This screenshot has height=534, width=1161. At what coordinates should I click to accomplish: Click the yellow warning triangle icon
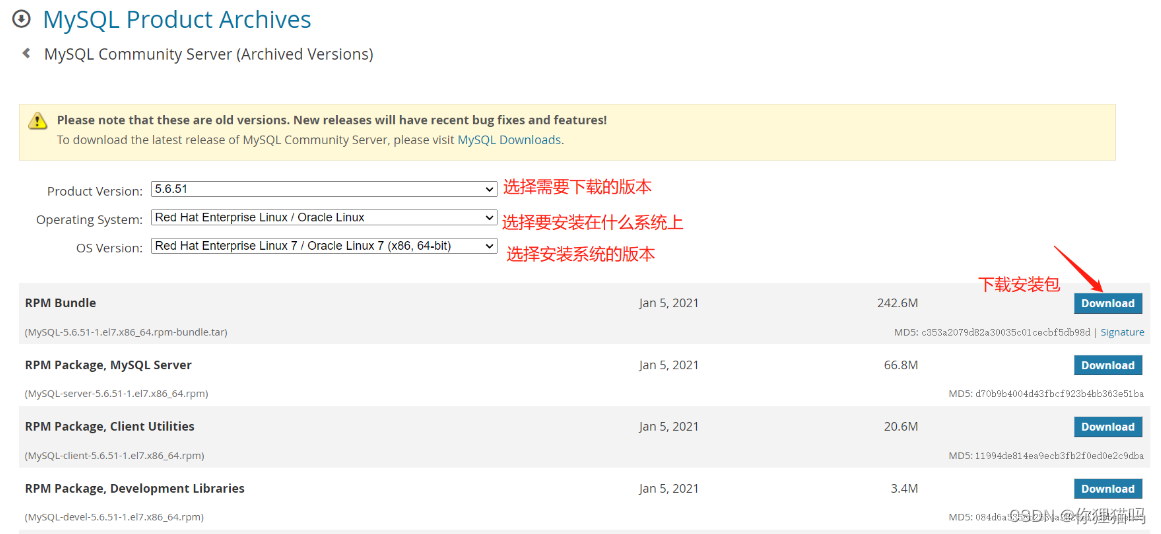click(37, 120)
